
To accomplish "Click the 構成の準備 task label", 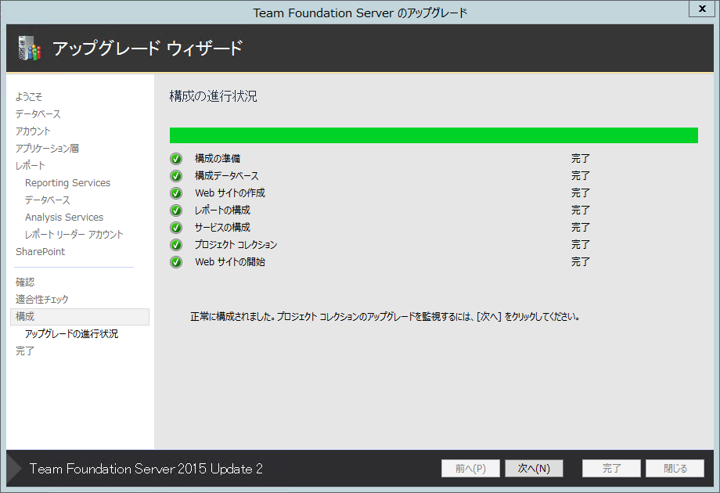I will coord(217,159).
